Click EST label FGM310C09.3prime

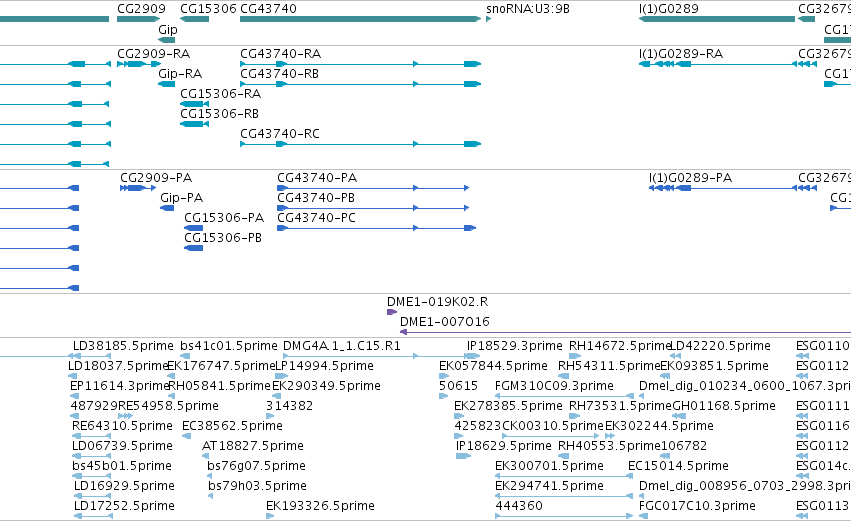pos(554,386)
